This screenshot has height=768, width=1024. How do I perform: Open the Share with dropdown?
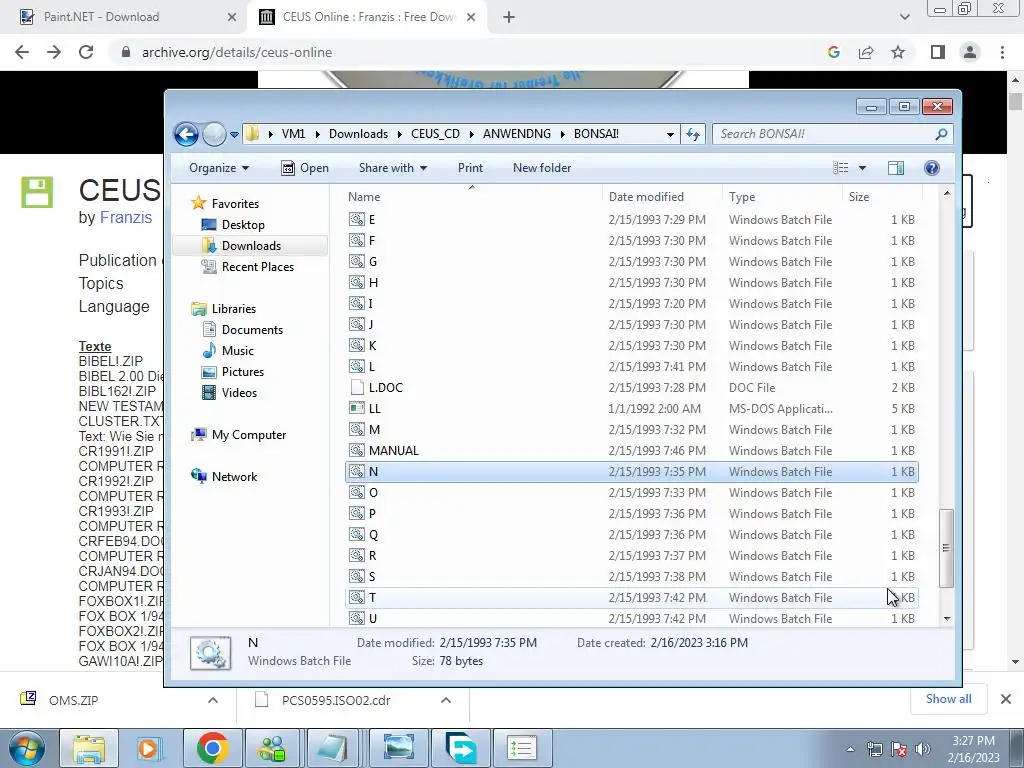[392, 168]
